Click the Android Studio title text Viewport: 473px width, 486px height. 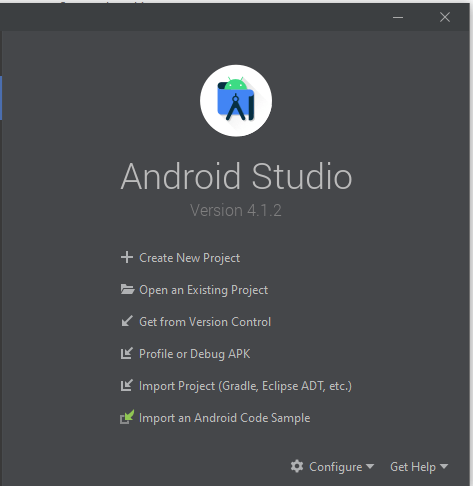click(x=236, y=176)
